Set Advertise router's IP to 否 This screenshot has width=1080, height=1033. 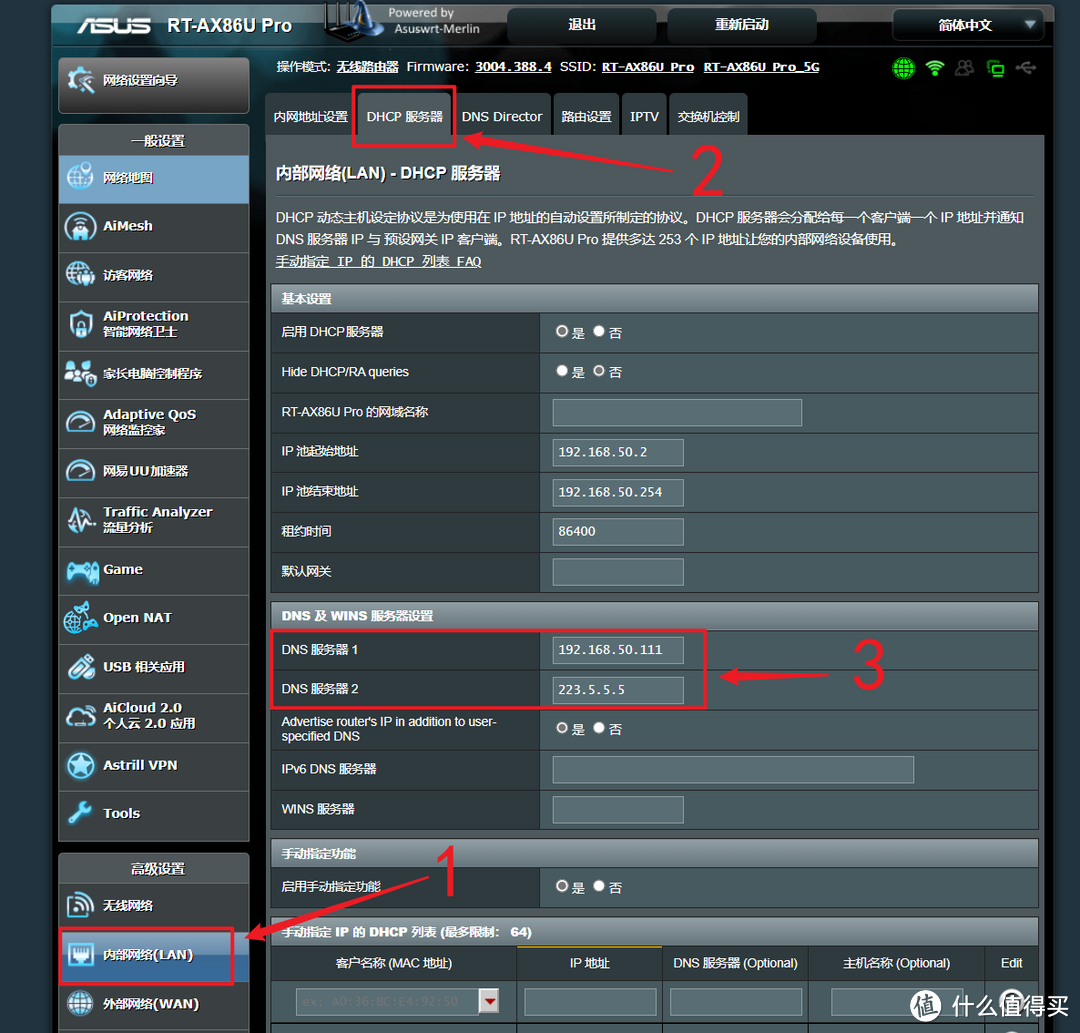click(599, 728)
